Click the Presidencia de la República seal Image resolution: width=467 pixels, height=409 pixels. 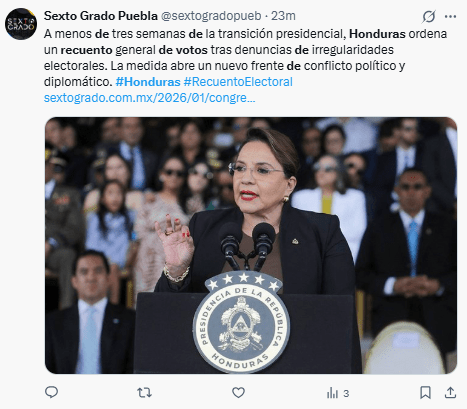coord(241,322)
